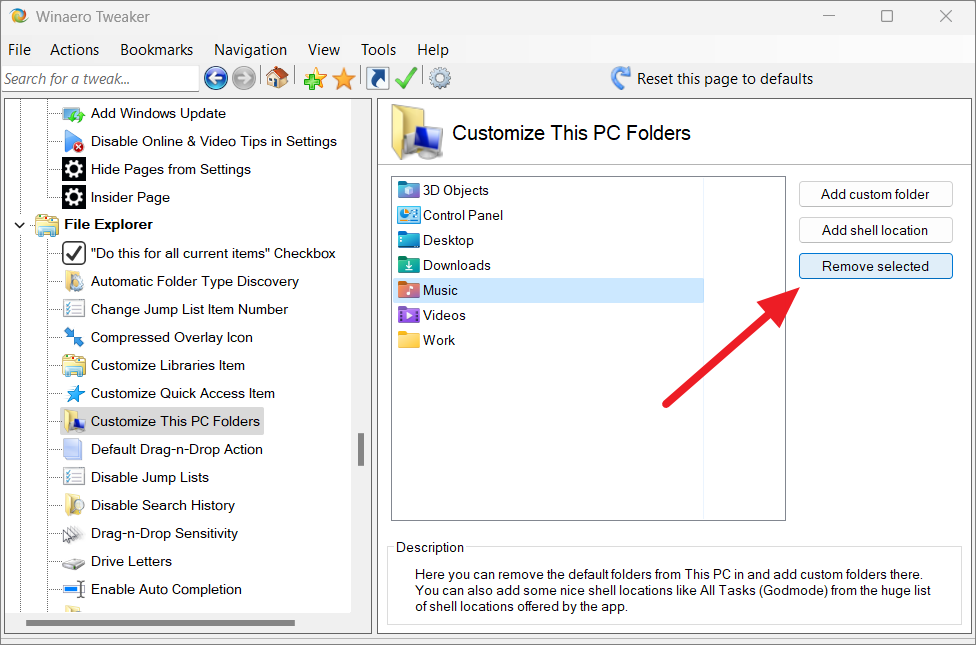Screen dimensions: 976x645
Task: Click the tree vertical scrollbar thumb
Action: point(361,450)
